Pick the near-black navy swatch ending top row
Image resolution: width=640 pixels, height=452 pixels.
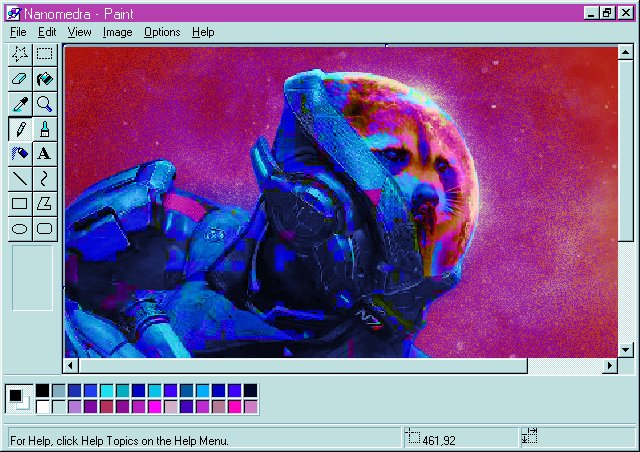[x=251, y=391]
